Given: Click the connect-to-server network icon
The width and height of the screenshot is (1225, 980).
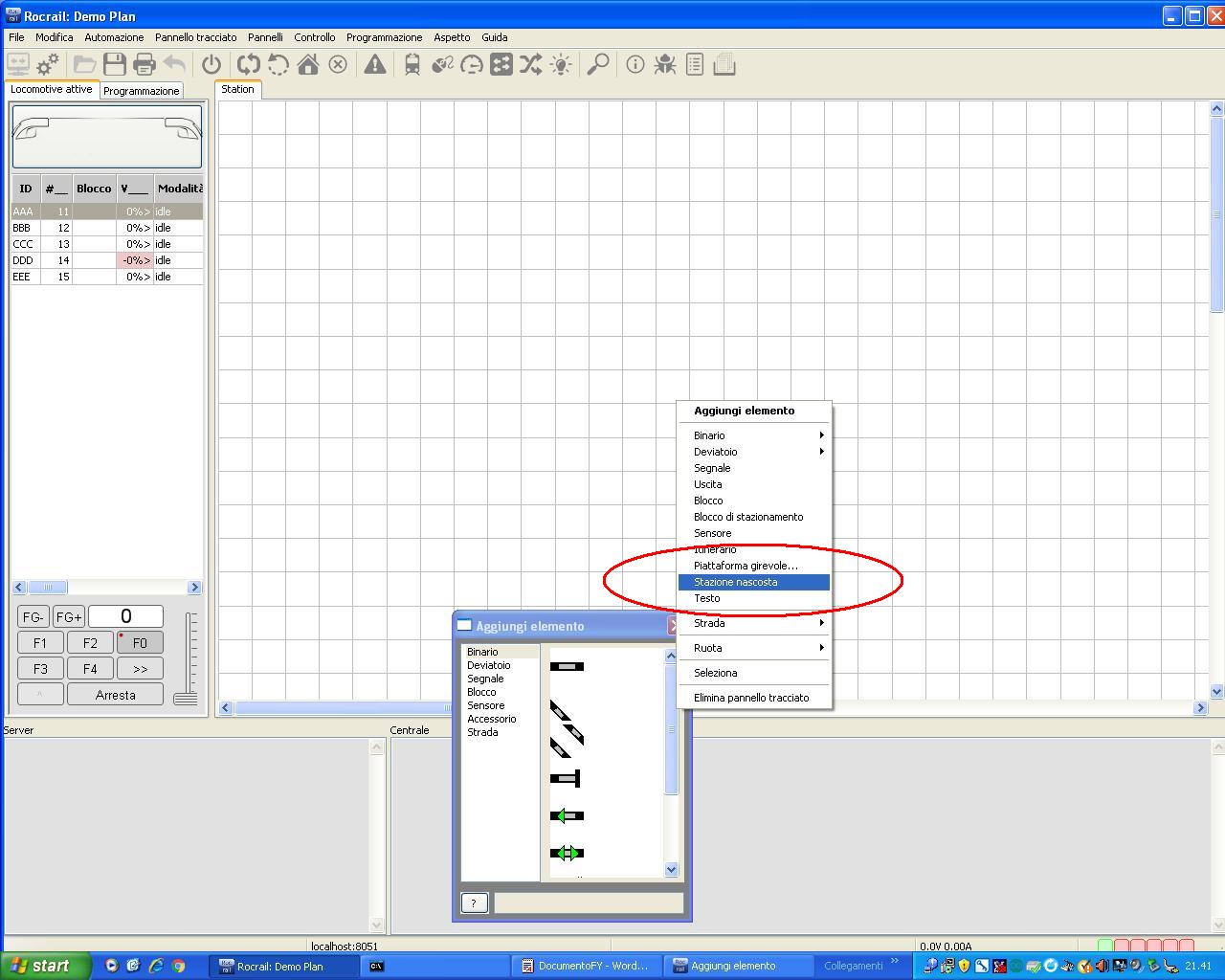Looking at the screenshot, I should point(17,64).
